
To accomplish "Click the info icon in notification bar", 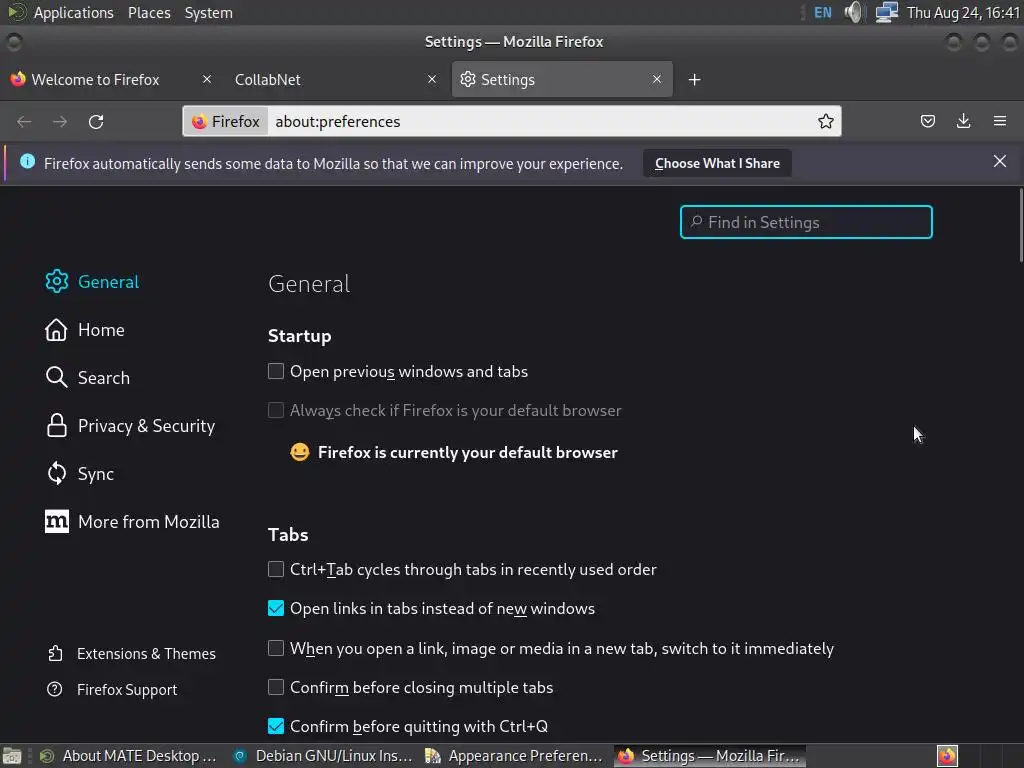I will click(x=27, y=161).
